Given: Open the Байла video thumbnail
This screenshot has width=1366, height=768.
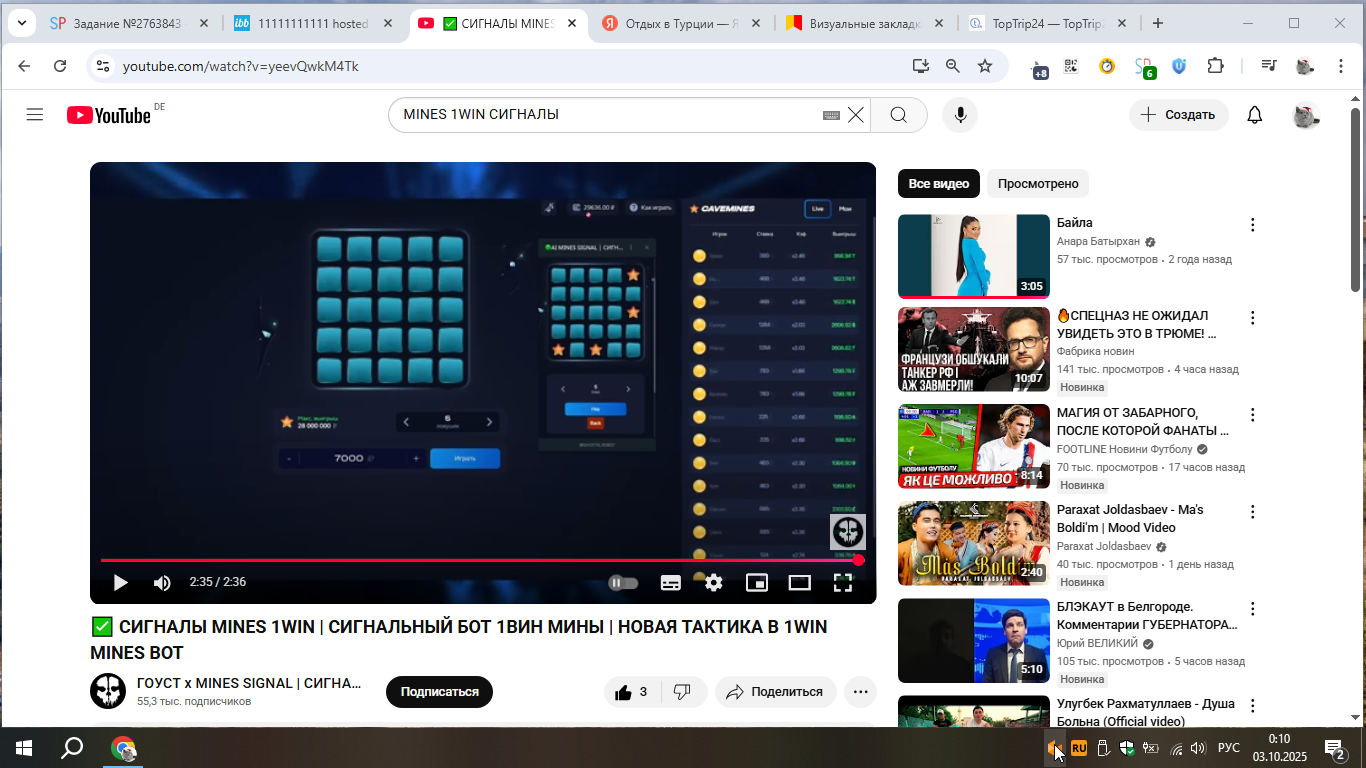Looking at the screenshot, I should pos(974,256).
